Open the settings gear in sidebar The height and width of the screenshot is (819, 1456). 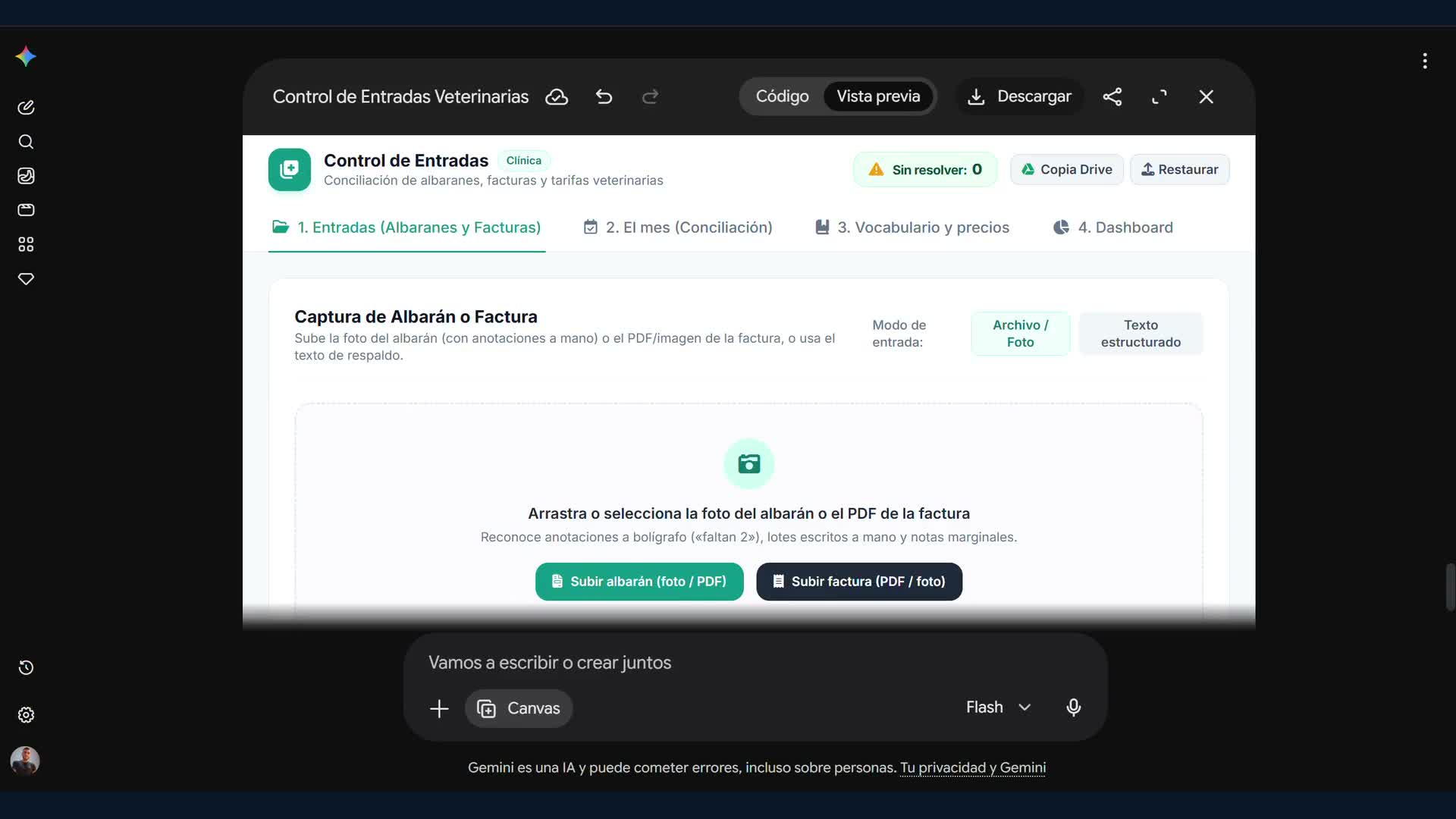click(x=26, y=715)
